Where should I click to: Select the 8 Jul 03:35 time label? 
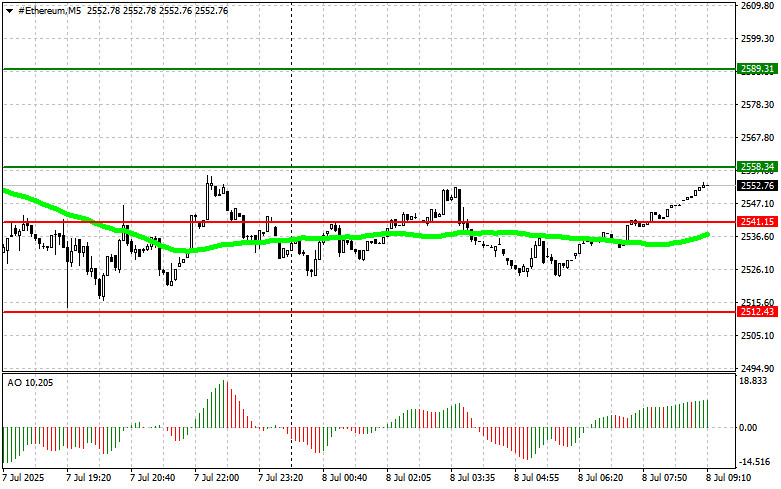[x=472, y=478]
